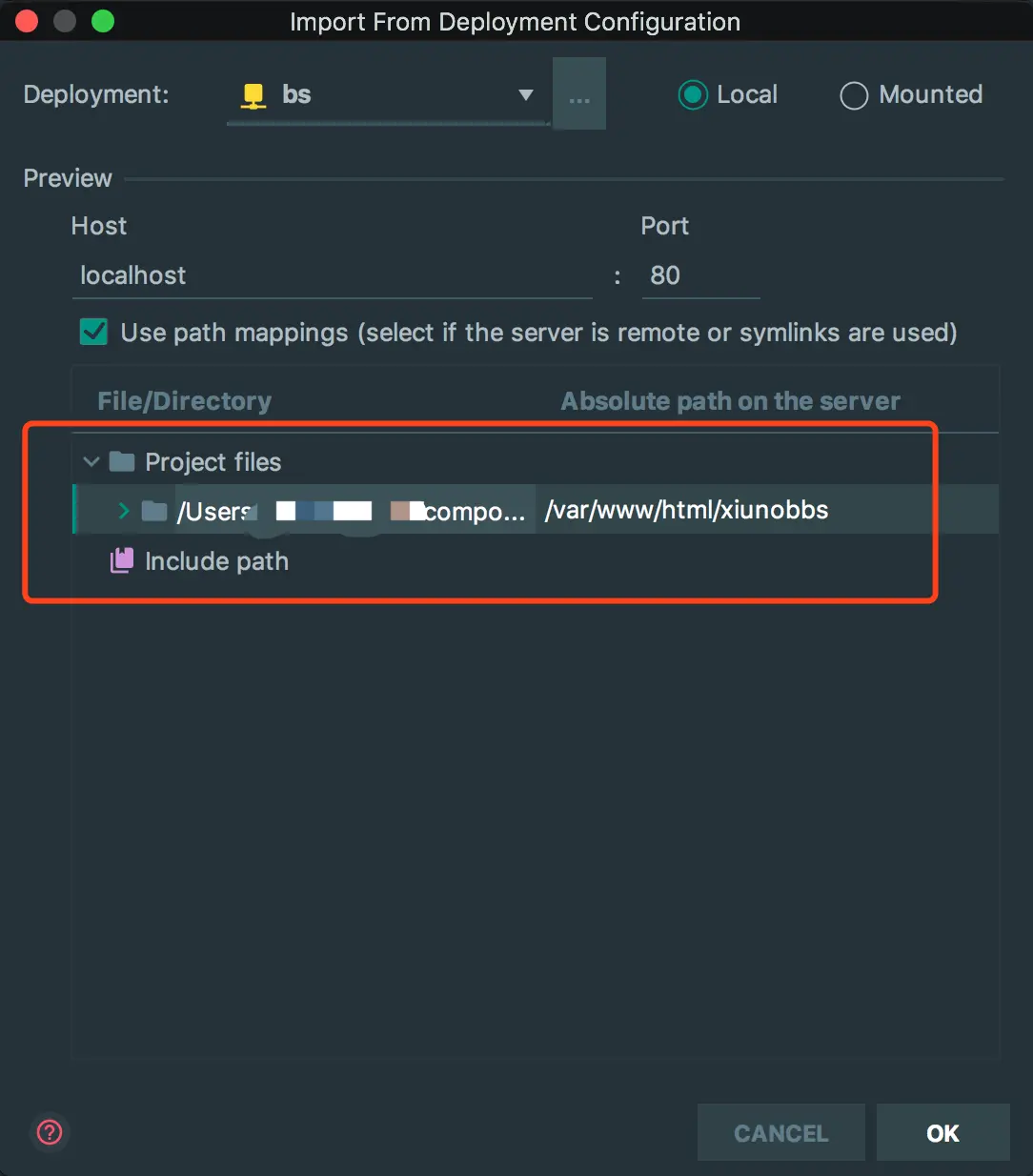The width and height of the screenshot is (1033, 1176).
Task: Click the Port field showing 80
Action: (x=699, y=276)
